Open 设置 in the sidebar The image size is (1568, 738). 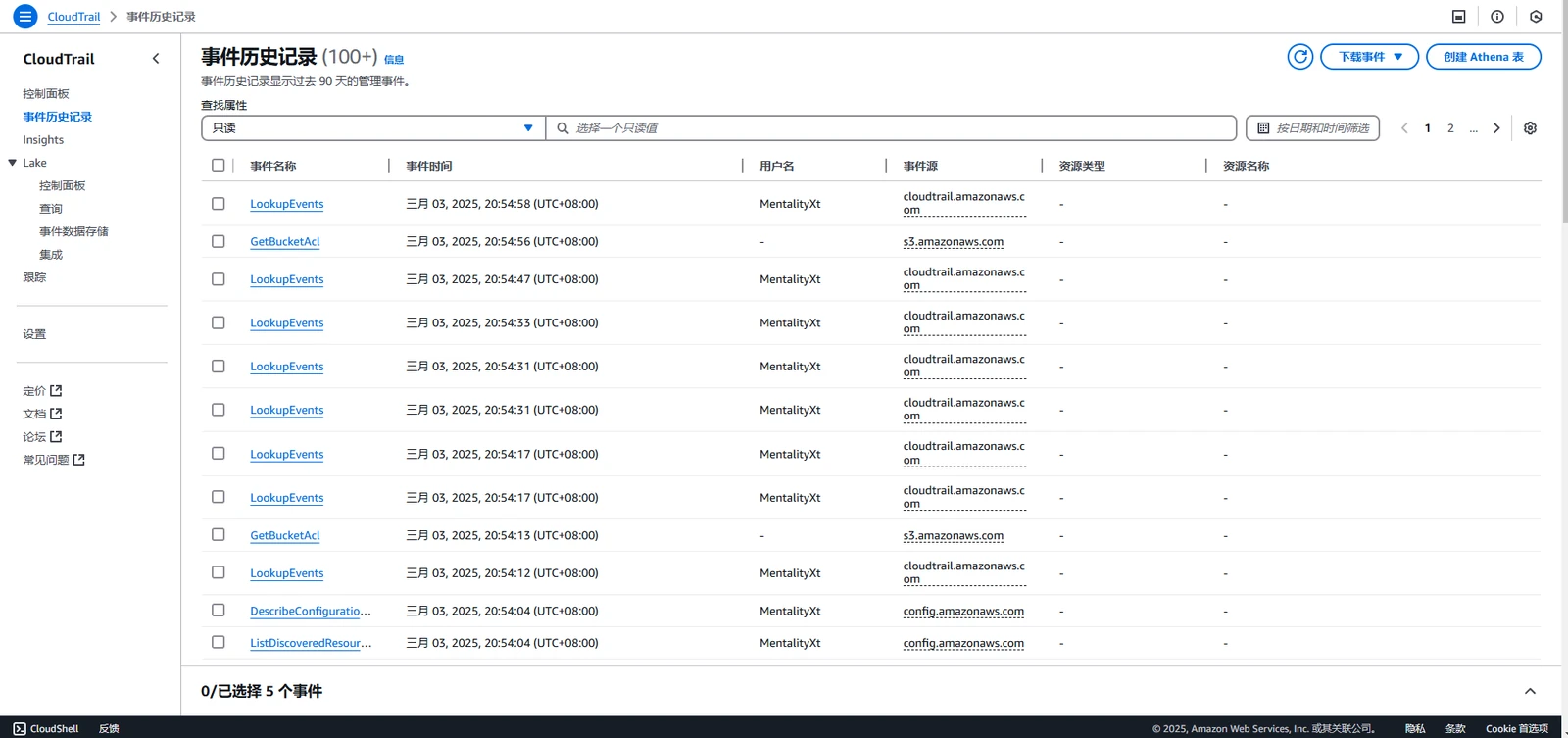[34, 334]
